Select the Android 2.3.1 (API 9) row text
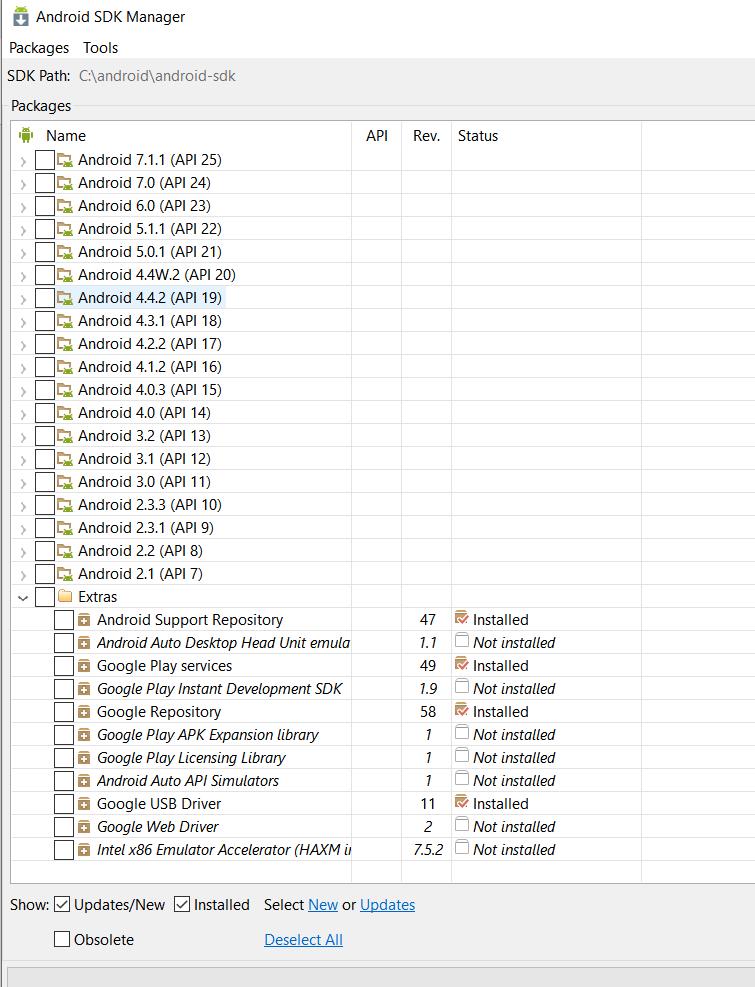The height and width of the screenshot is (987, 755). coord(145,527)
